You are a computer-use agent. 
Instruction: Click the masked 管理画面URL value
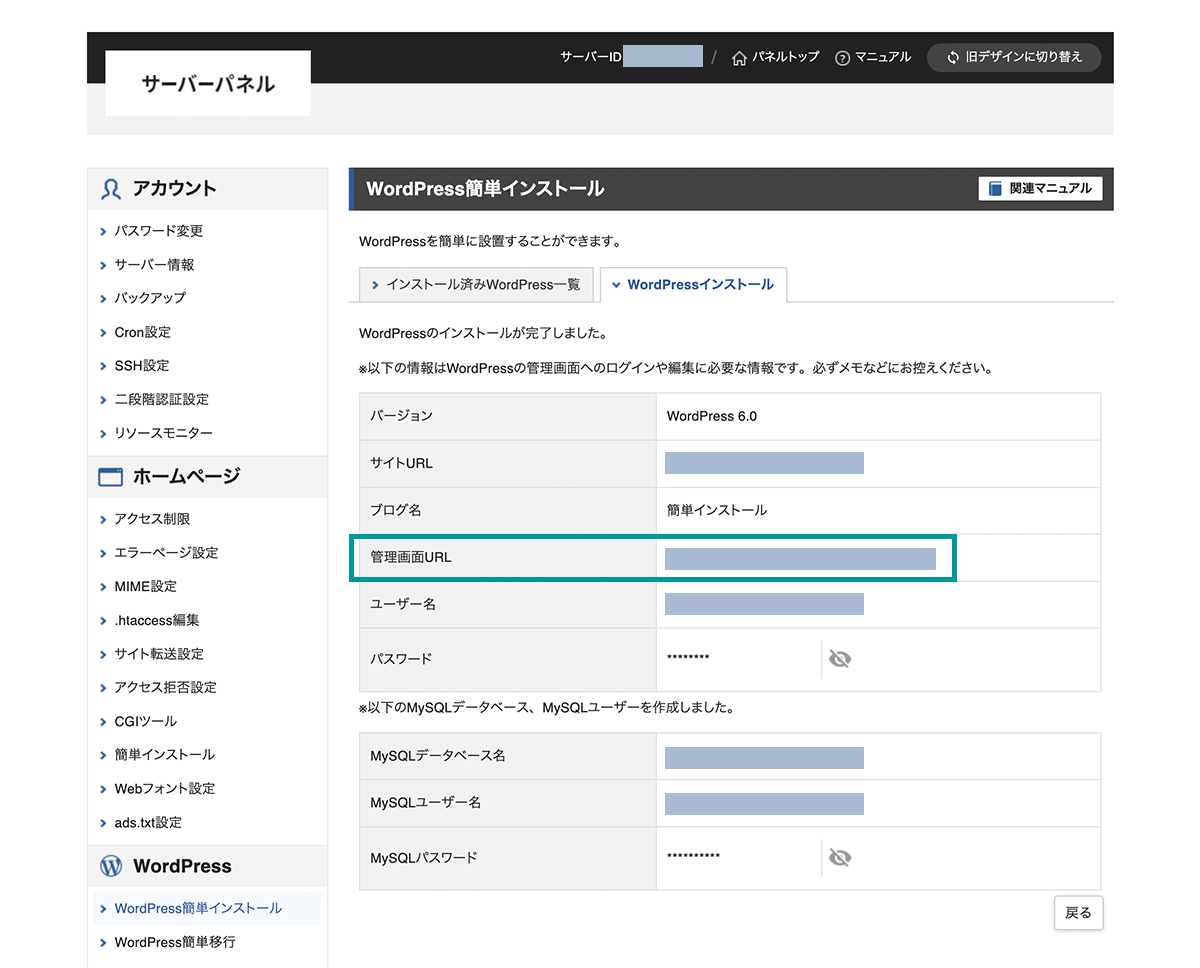click(800, 559)
